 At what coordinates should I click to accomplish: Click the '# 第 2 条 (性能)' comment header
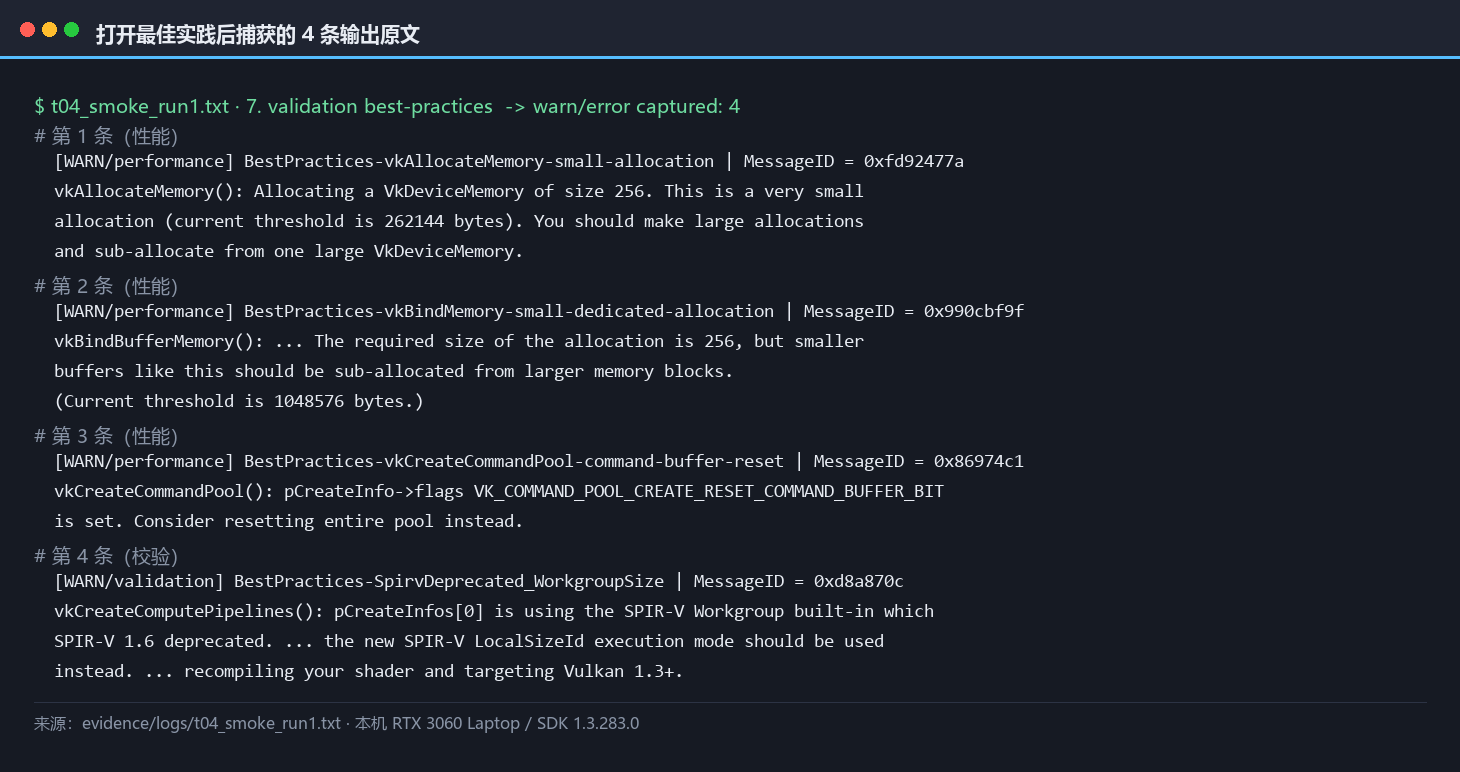coord(106,286)
